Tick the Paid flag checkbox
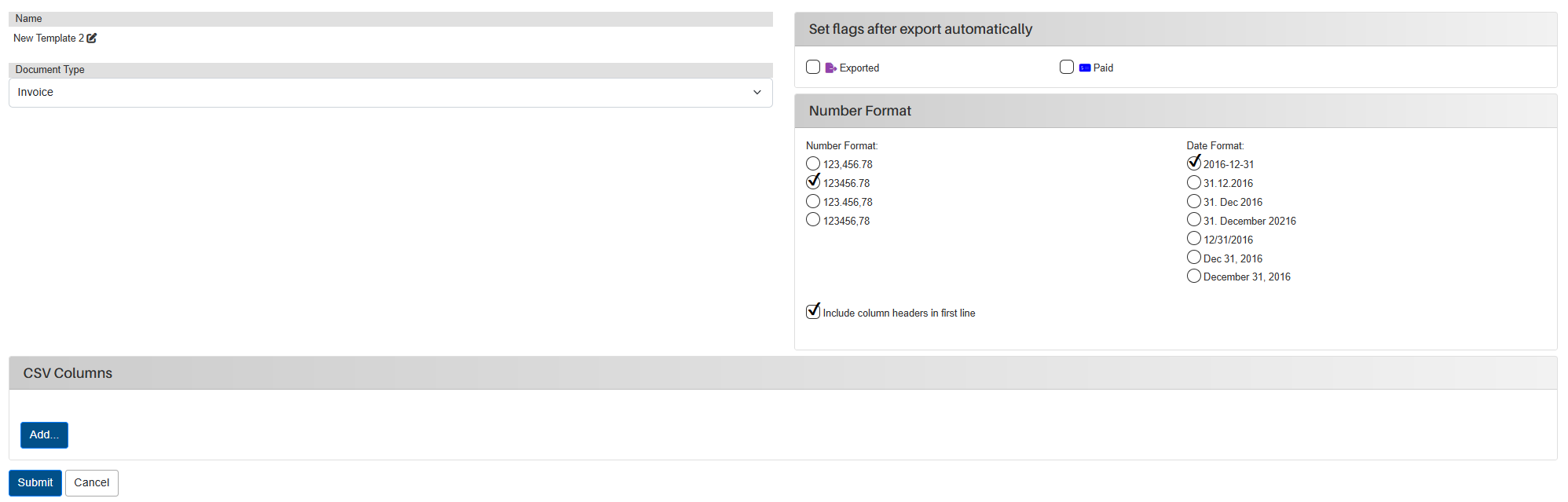 point(1067,67)
